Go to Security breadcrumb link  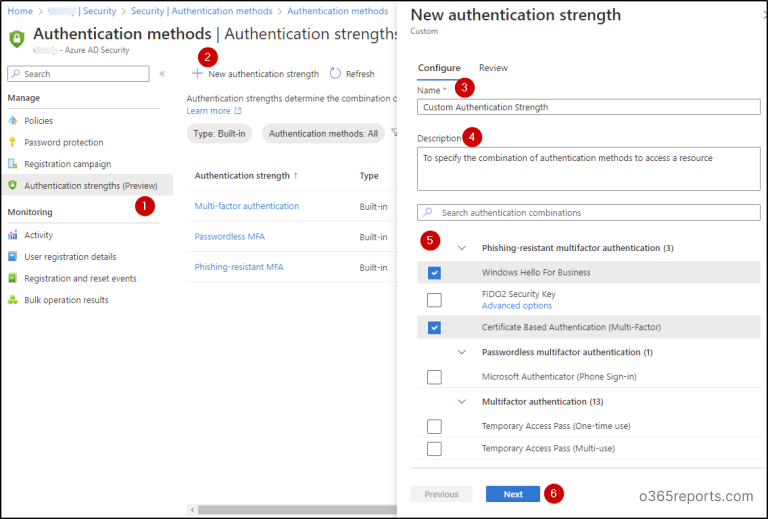[99, 11]
